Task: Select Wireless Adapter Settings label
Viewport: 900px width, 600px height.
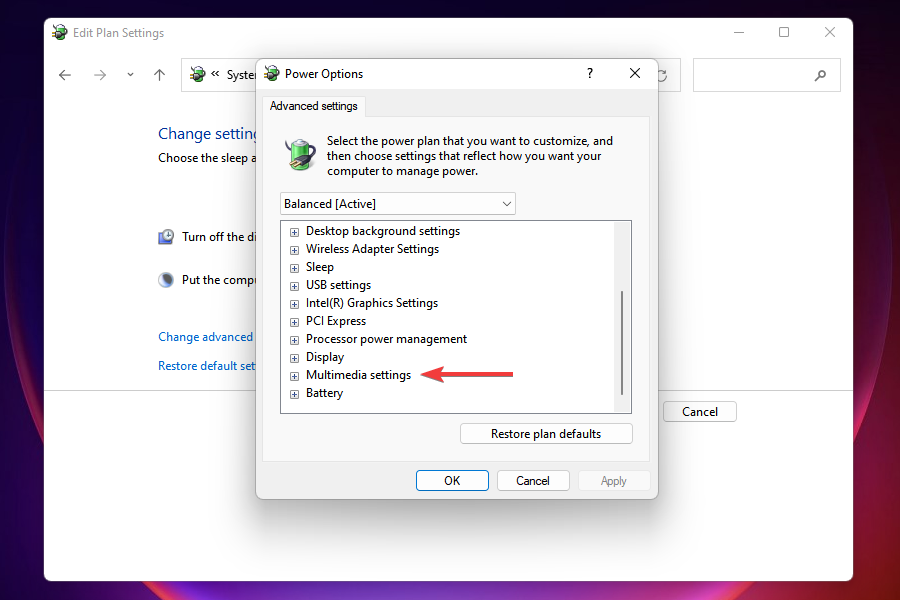Action: point(372,249)
